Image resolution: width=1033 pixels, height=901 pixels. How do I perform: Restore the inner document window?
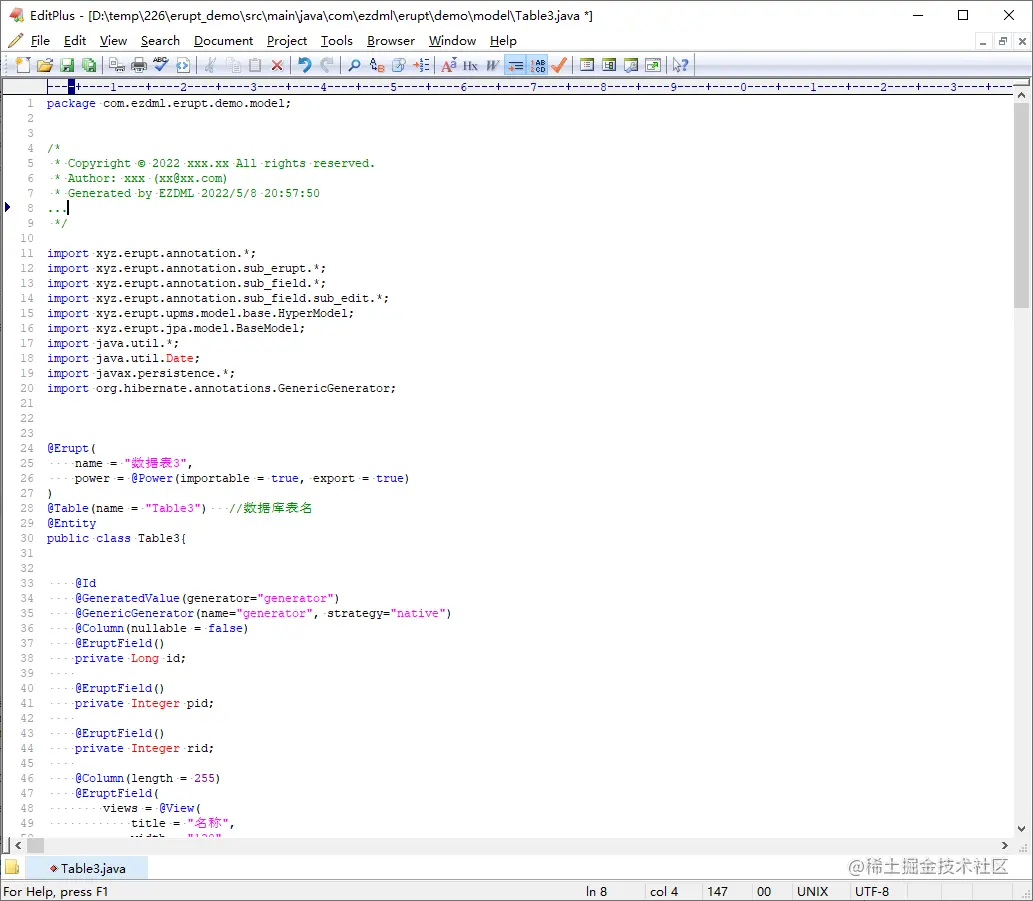click(1003, 41)
